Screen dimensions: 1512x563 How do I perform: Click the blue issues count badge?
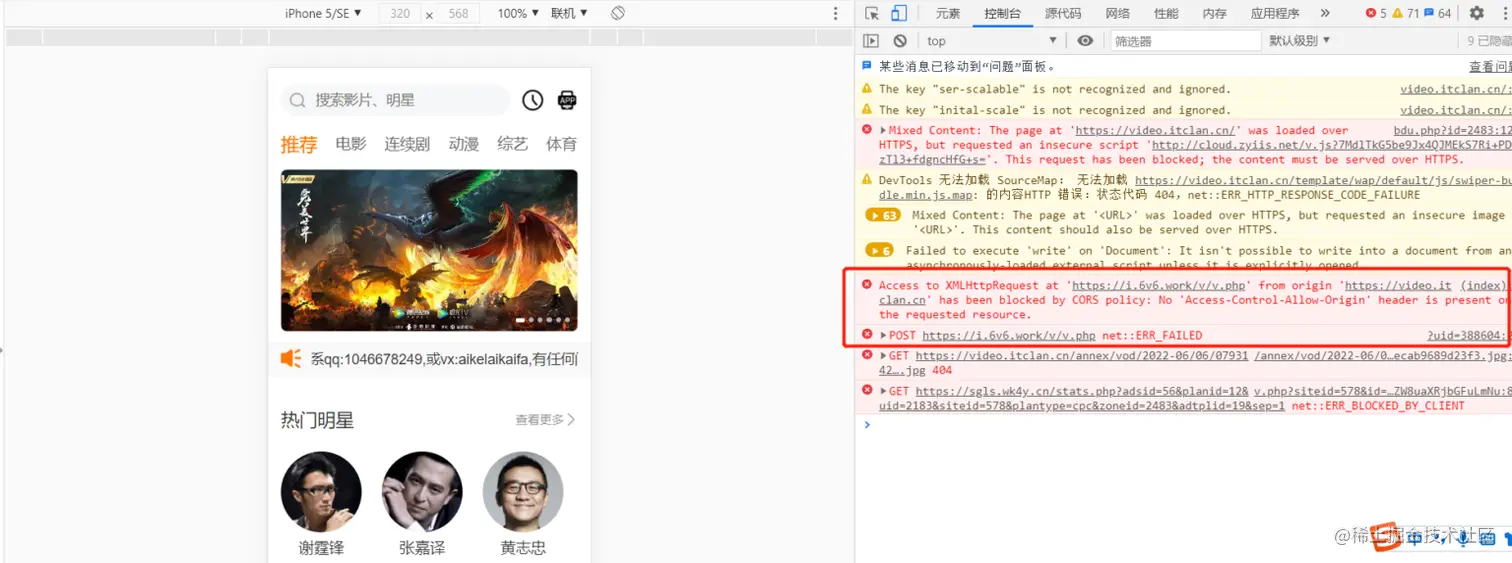1438,13
